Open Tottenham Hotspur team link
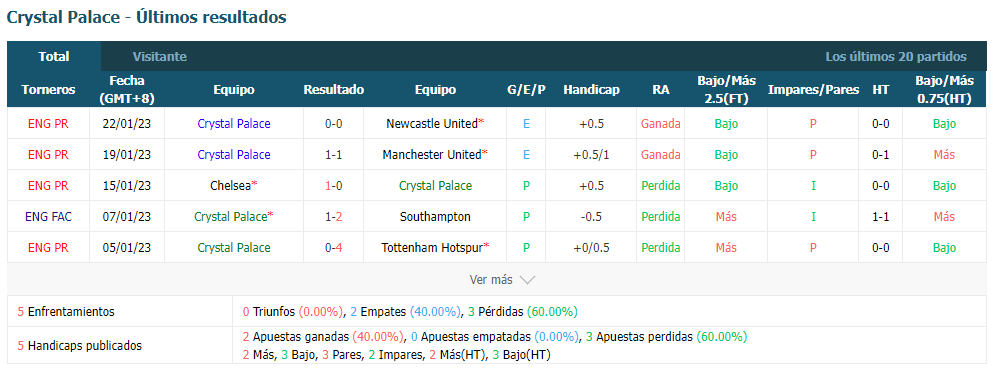The image size is (996, 373). [435, 248]
